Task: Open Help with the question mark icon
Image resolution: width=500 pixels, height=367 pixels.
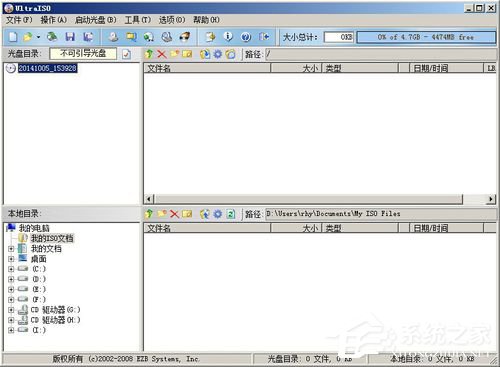Action: pyautogui.click(x=246, y=37)
